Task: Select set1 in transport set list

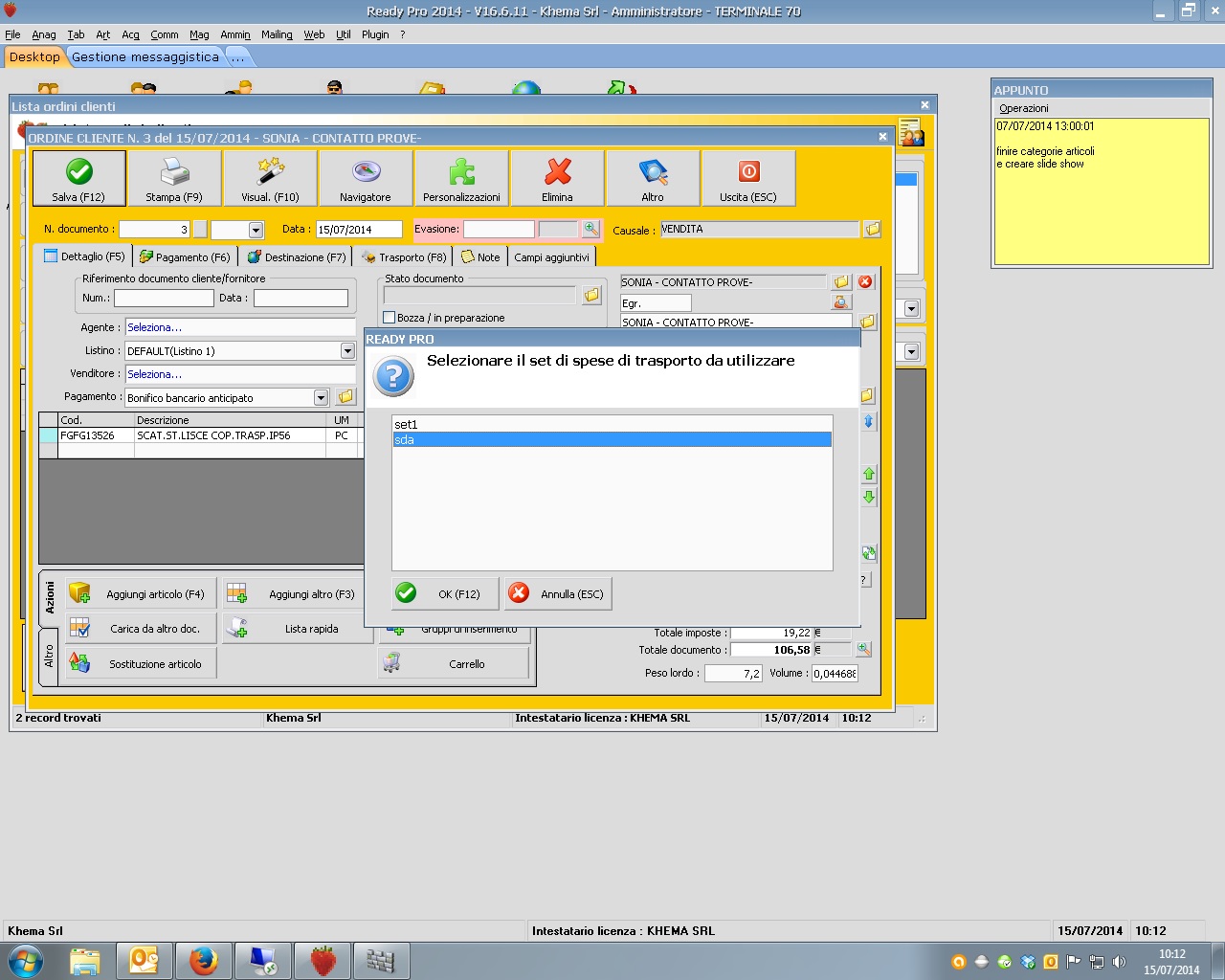Action: [x=612, y=424]
